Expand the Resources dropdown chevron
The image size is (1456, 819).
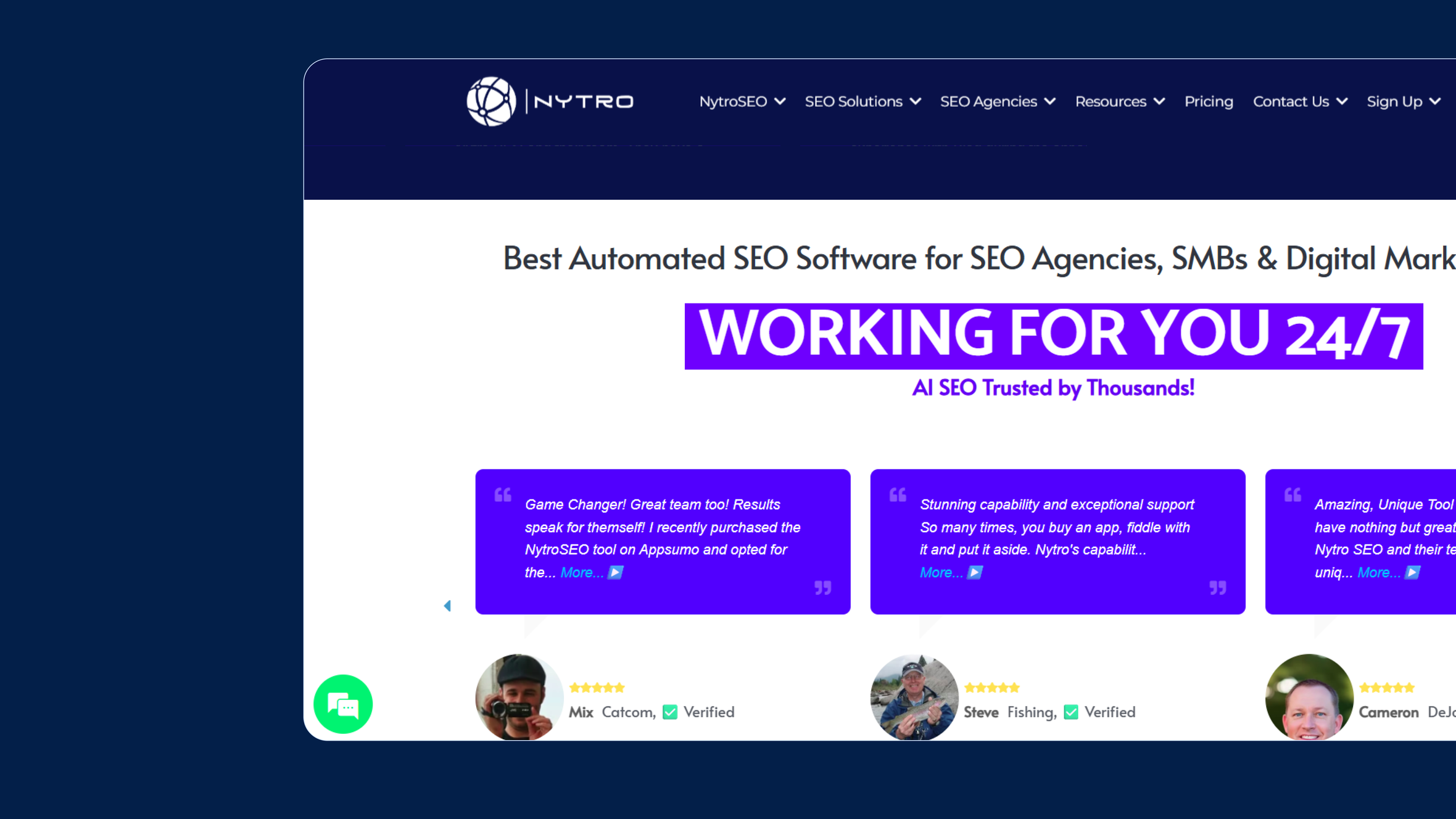click(1159, 102)
